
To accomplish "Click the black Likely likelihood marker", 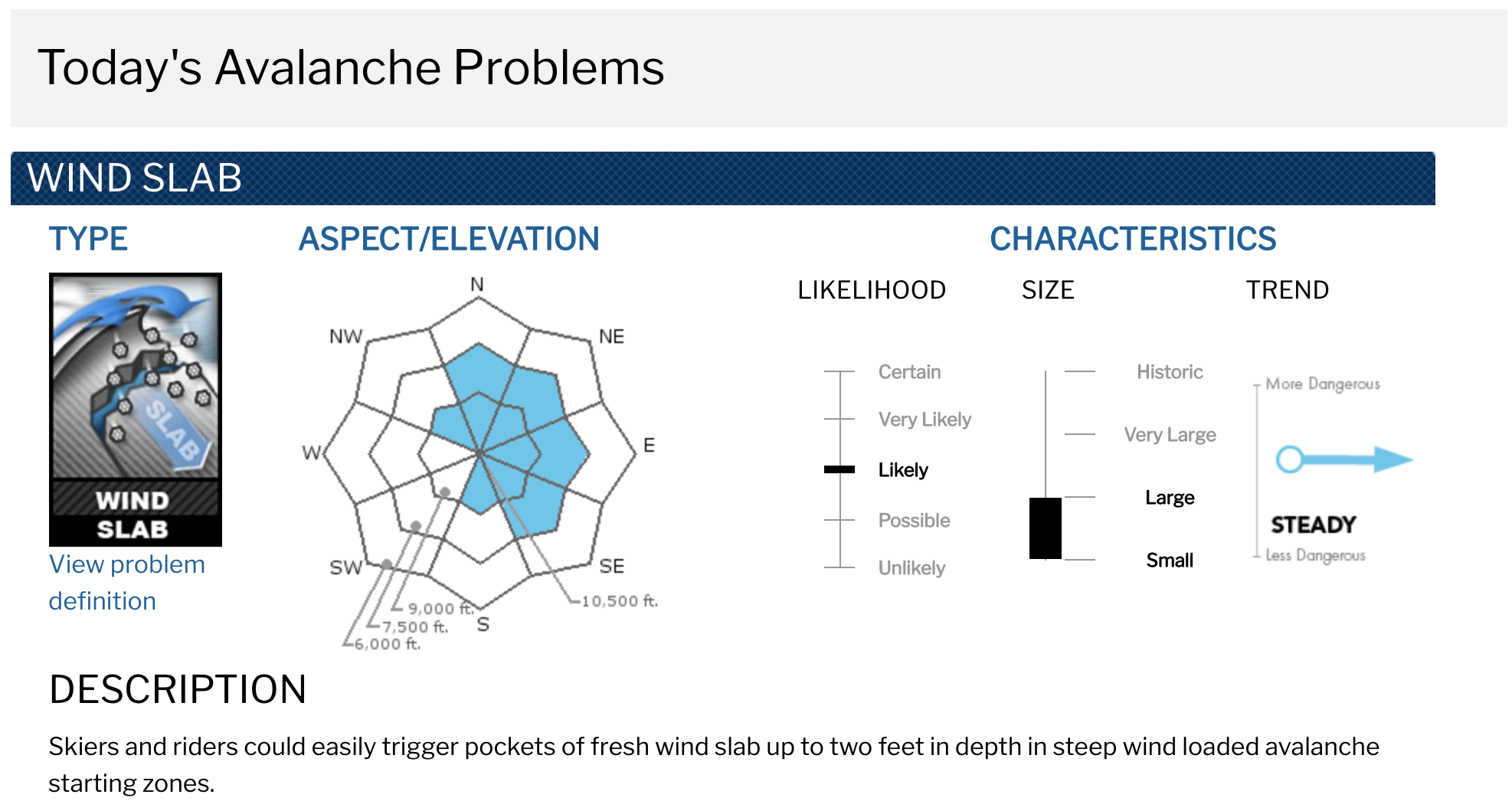I will [839, 469].
